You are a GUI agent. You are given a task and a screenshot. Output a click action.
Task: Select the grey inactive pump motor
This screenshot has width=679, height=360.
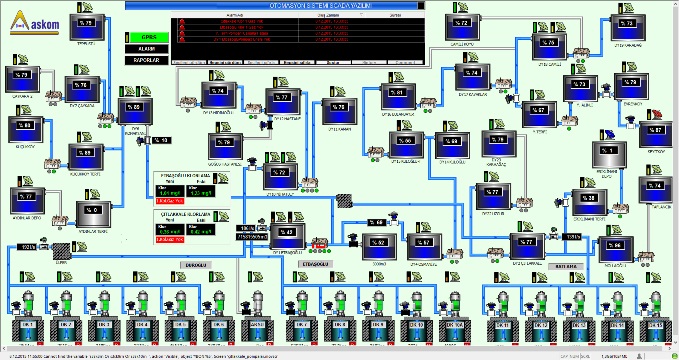258,302
